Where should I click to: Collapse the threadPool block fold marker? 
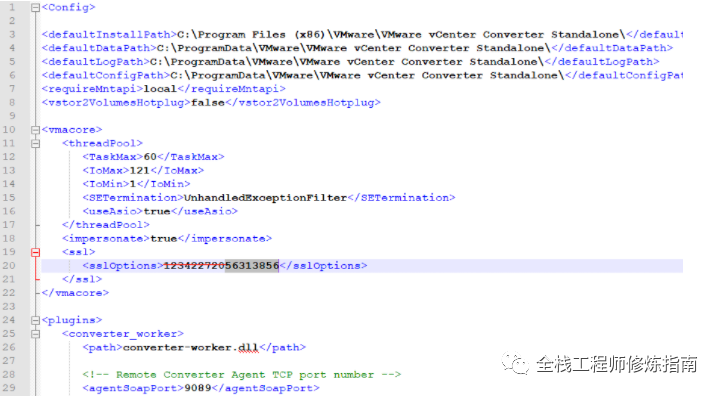[x=35, y=143]
